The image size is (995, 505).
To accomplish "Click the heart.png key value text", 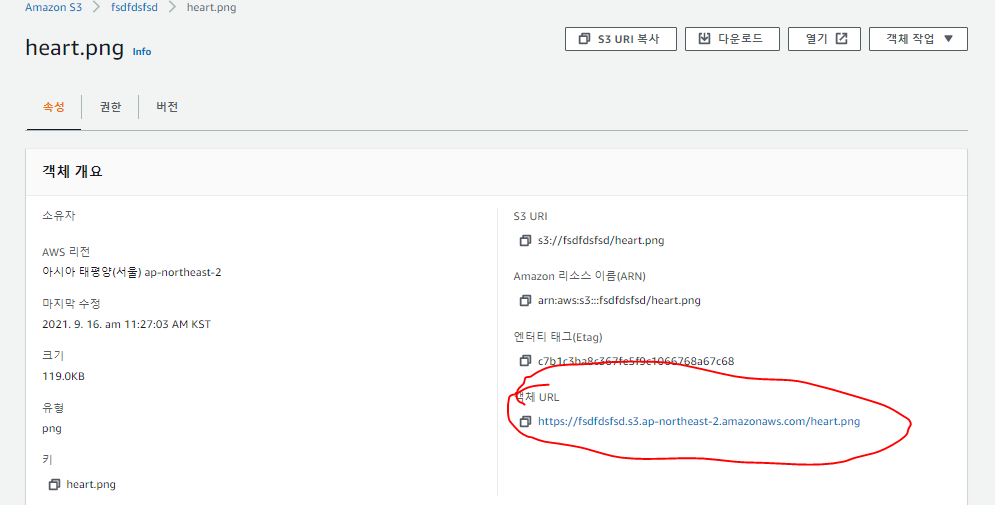I will 91,485.
